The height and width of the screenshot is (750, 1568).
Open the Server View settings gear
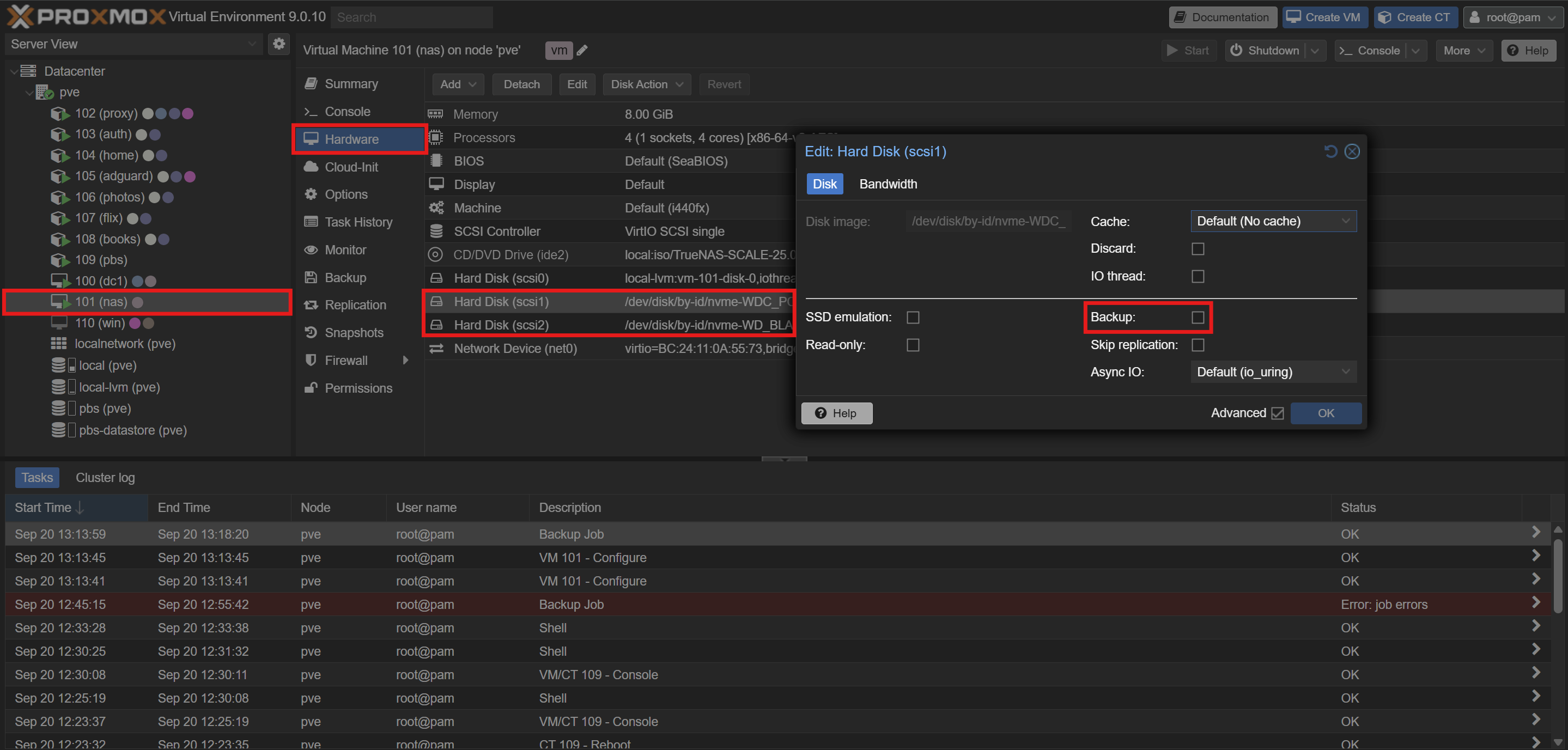279,44
